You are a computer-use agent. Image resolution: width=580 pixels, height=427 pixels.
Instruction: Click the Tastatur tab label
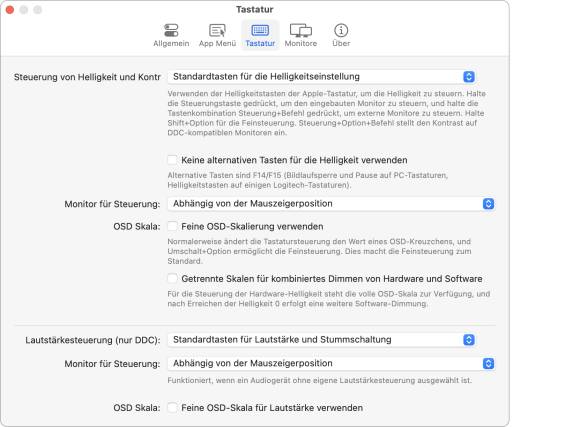pos(260,43)
